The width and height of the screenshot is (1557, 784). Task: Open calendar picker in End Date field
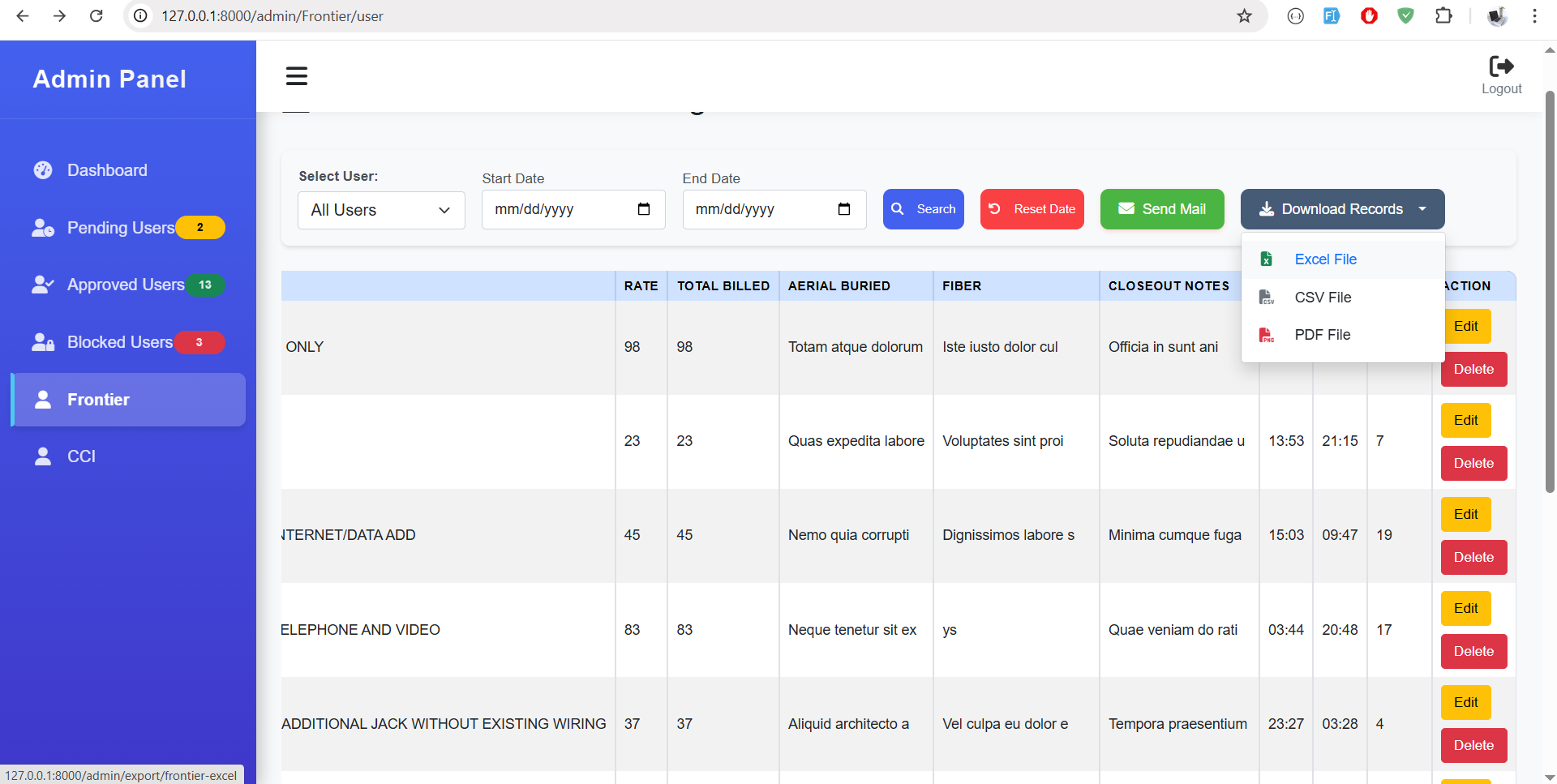(x=844, y=209)
